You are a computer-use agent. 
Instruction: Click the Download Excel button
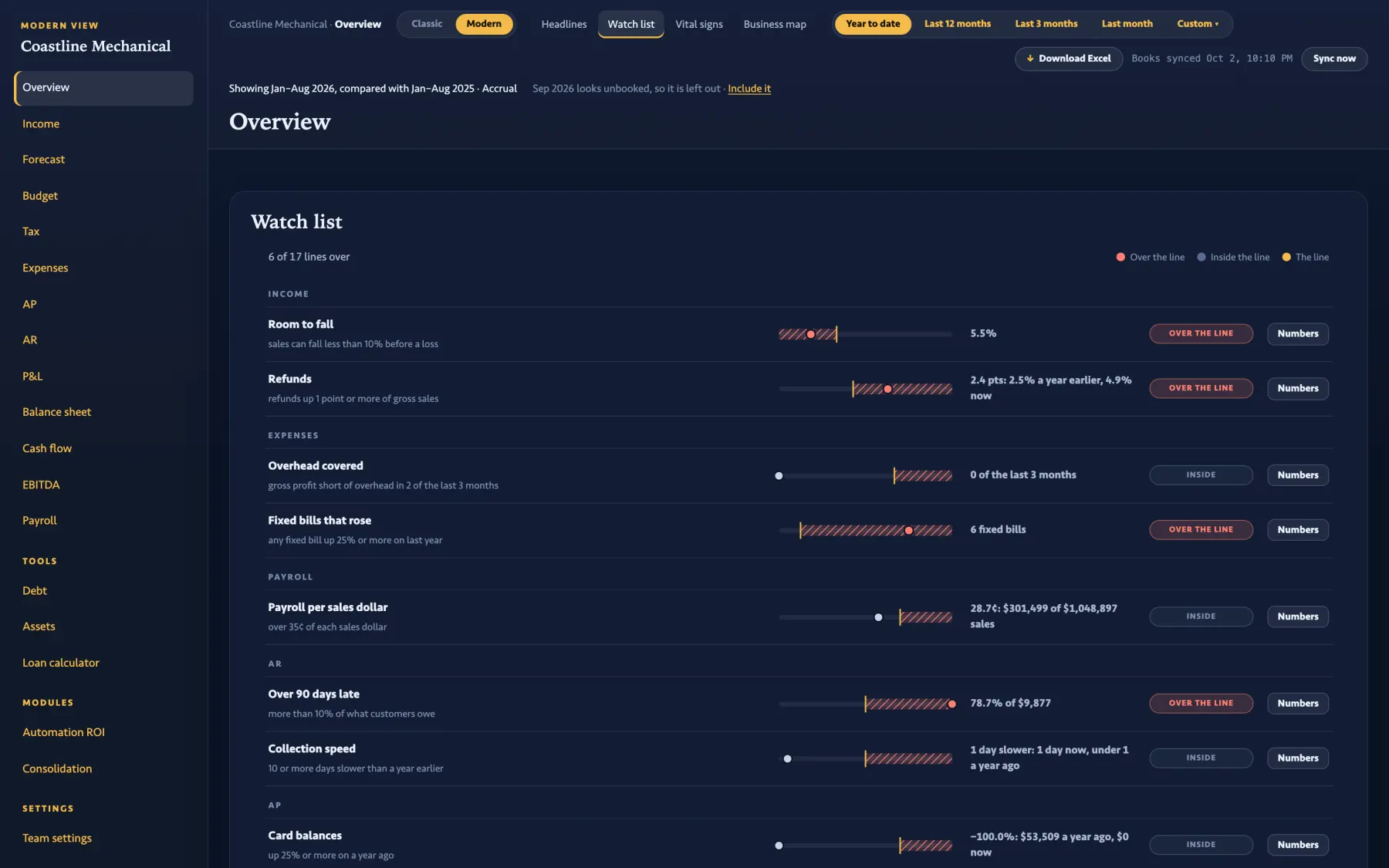coord(1069,59)
